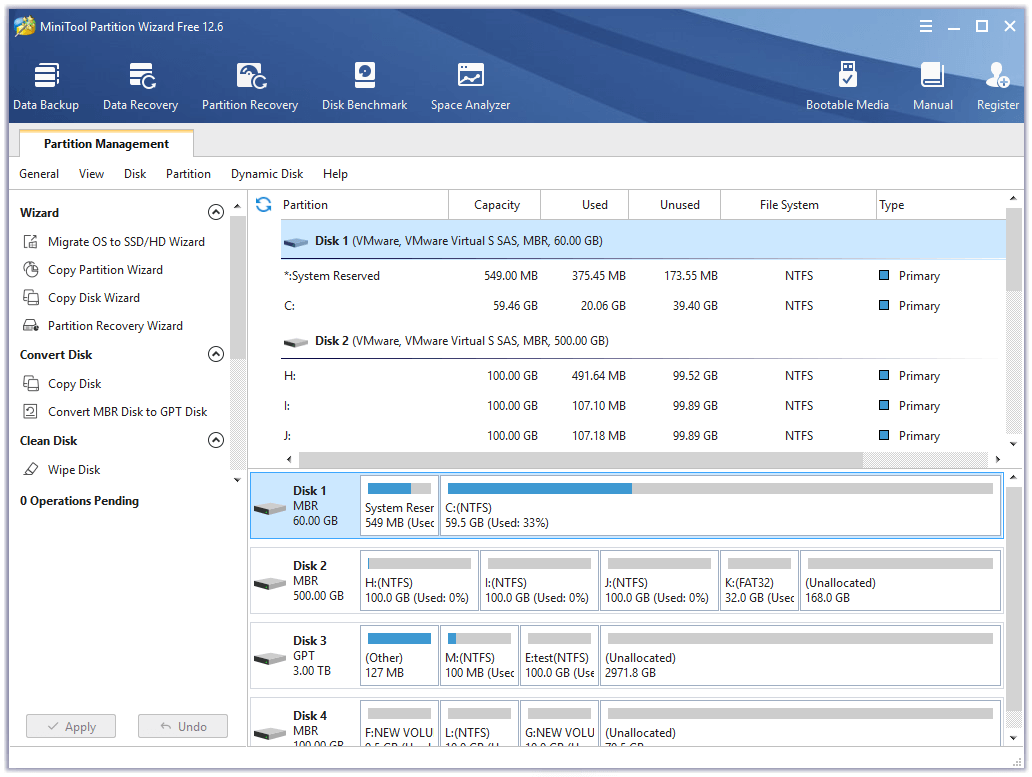The height and width of the screenshot is (777, 1032).
Task: Select the M:(NTFS) block on Disk 3
Action: coord(479,656)
